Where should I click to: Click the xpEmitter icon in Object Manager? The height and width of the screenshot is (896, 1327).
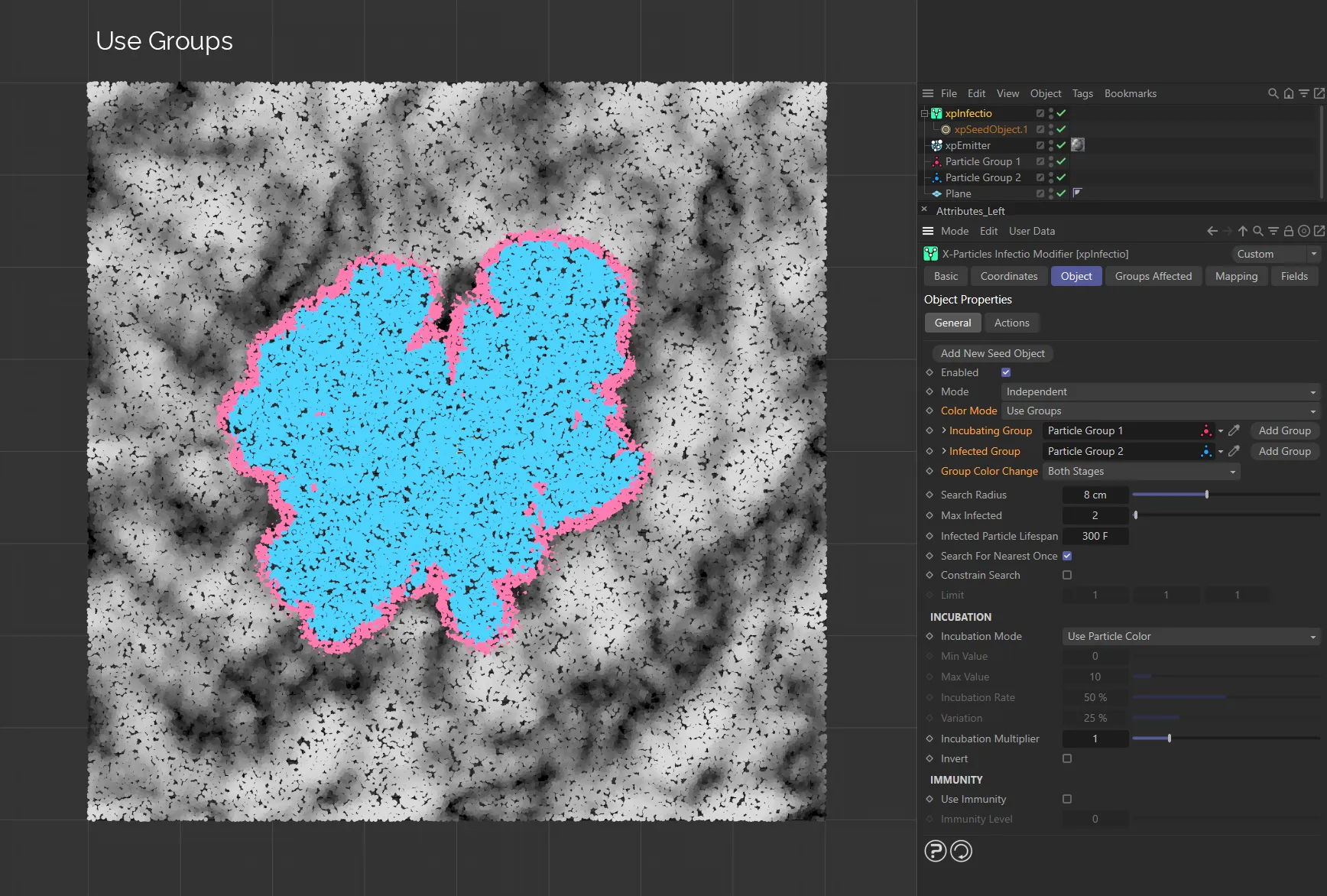[x=936, y=145]
